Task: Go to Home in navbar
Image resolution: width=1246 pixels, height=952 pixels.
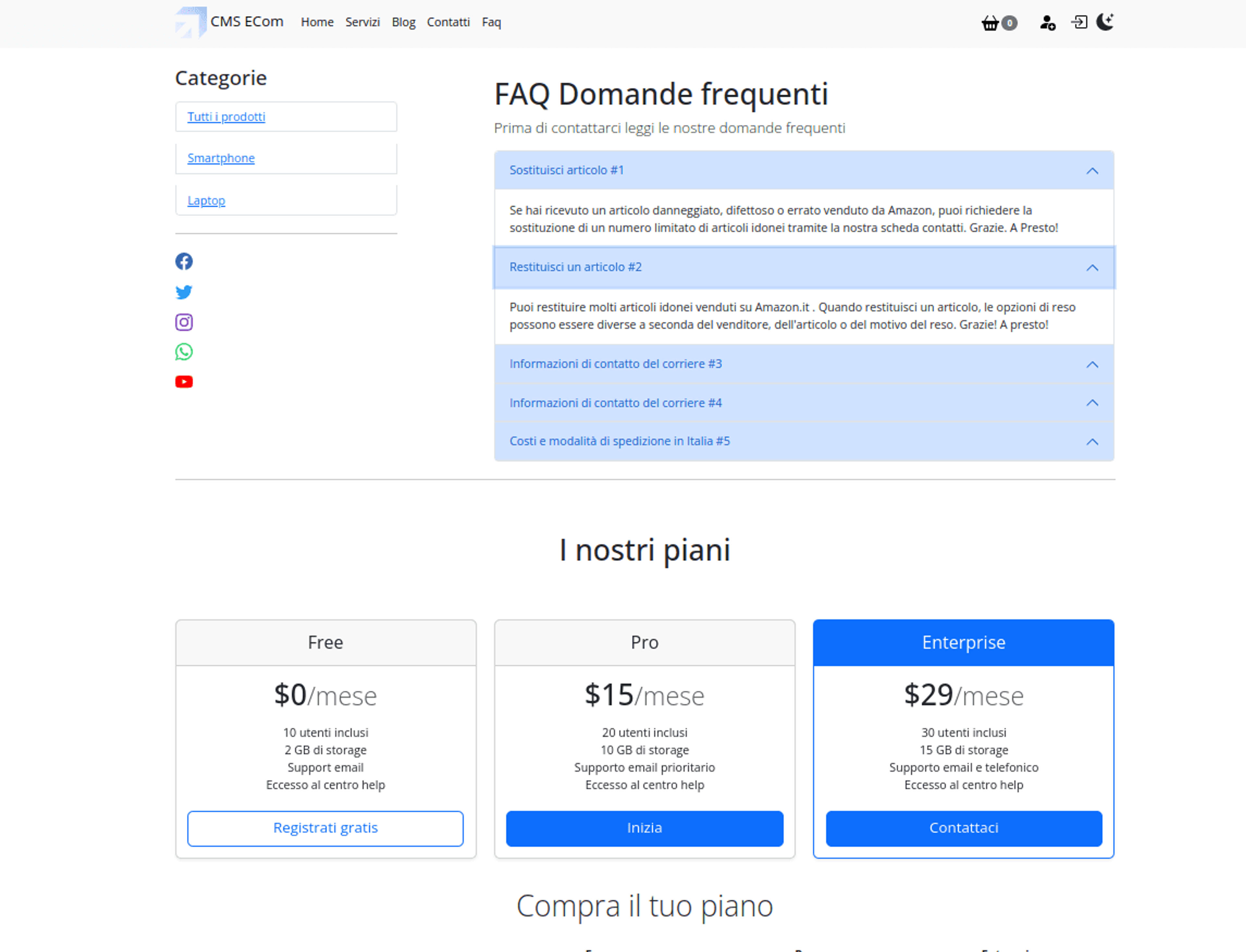Action: coord(317,22)
